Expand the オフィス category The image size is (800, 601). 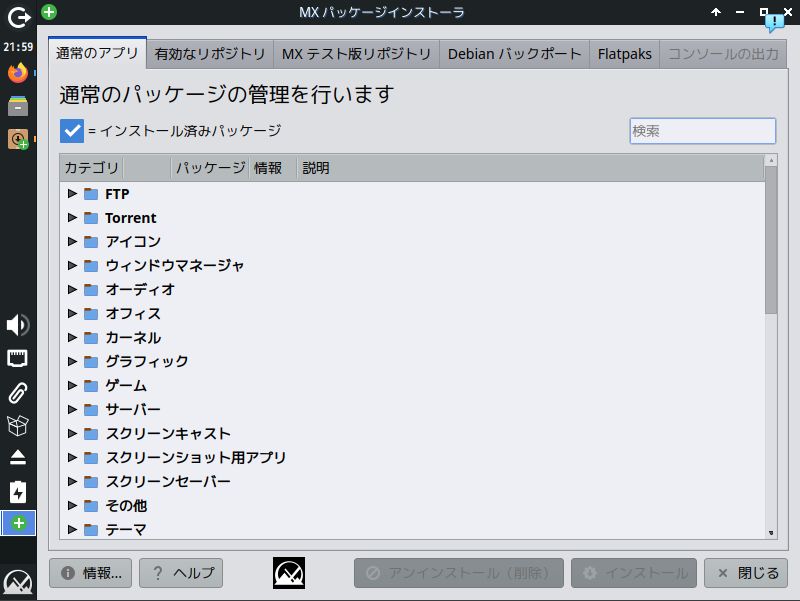[72, 313]
